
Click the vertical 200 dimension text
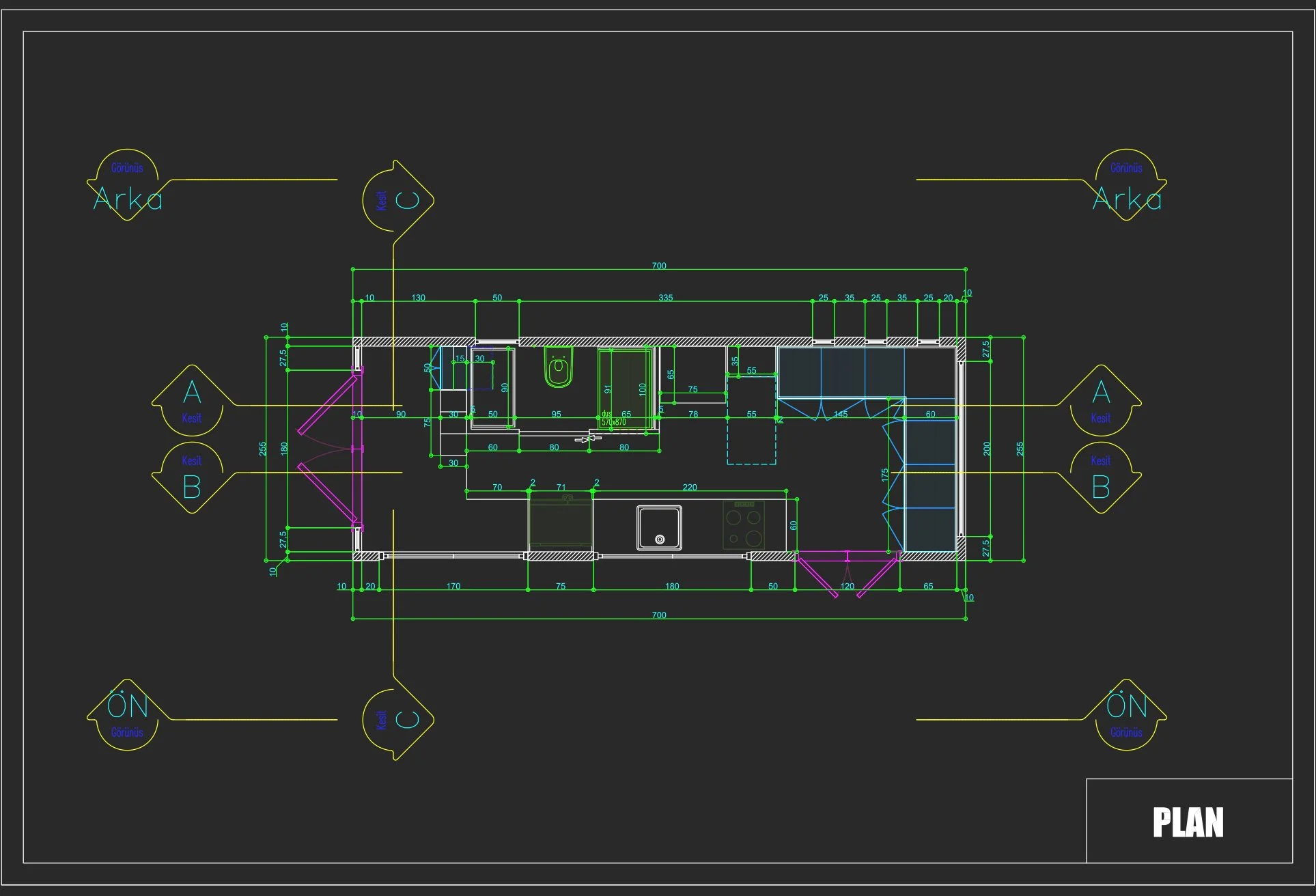987,449
